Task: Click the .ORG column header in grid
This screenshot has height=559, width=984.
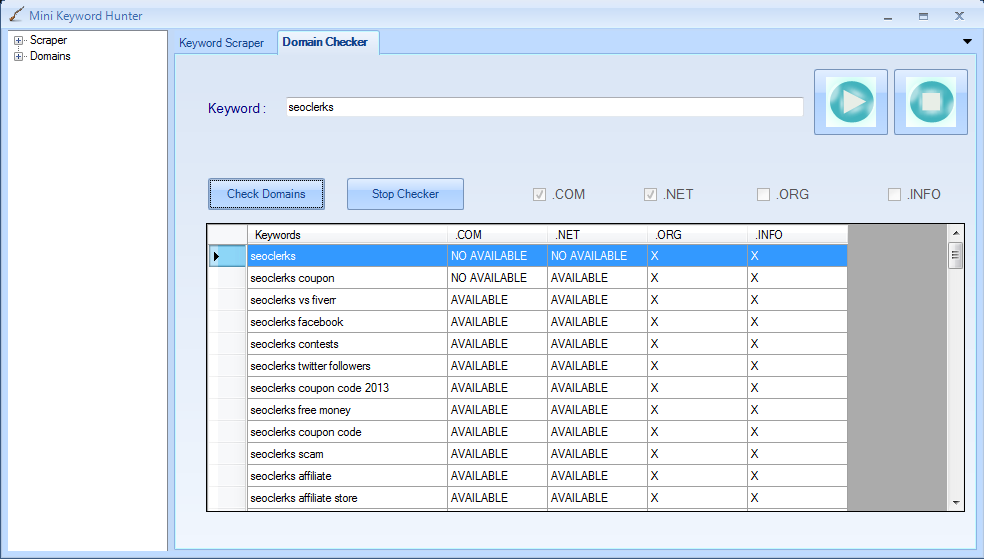Action: [x=697, y=235]
